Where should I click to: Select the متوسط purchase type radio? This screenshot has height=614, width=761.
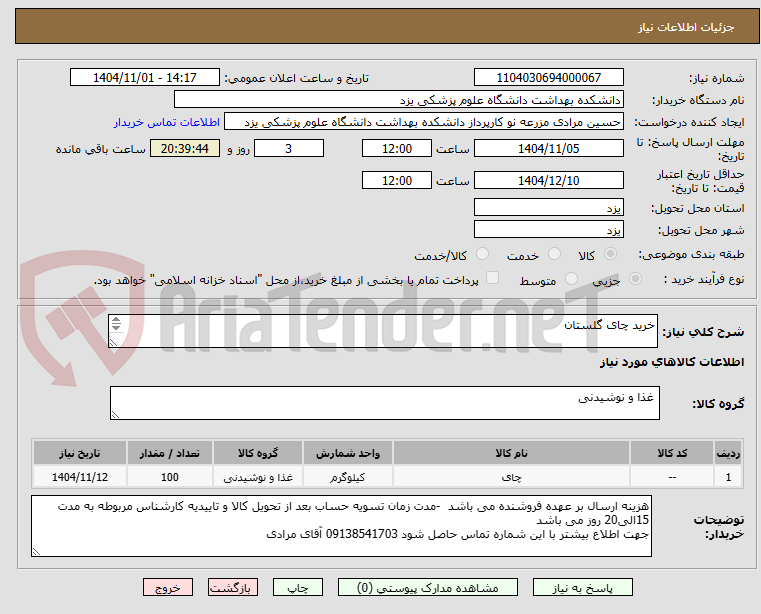(571, 279)
